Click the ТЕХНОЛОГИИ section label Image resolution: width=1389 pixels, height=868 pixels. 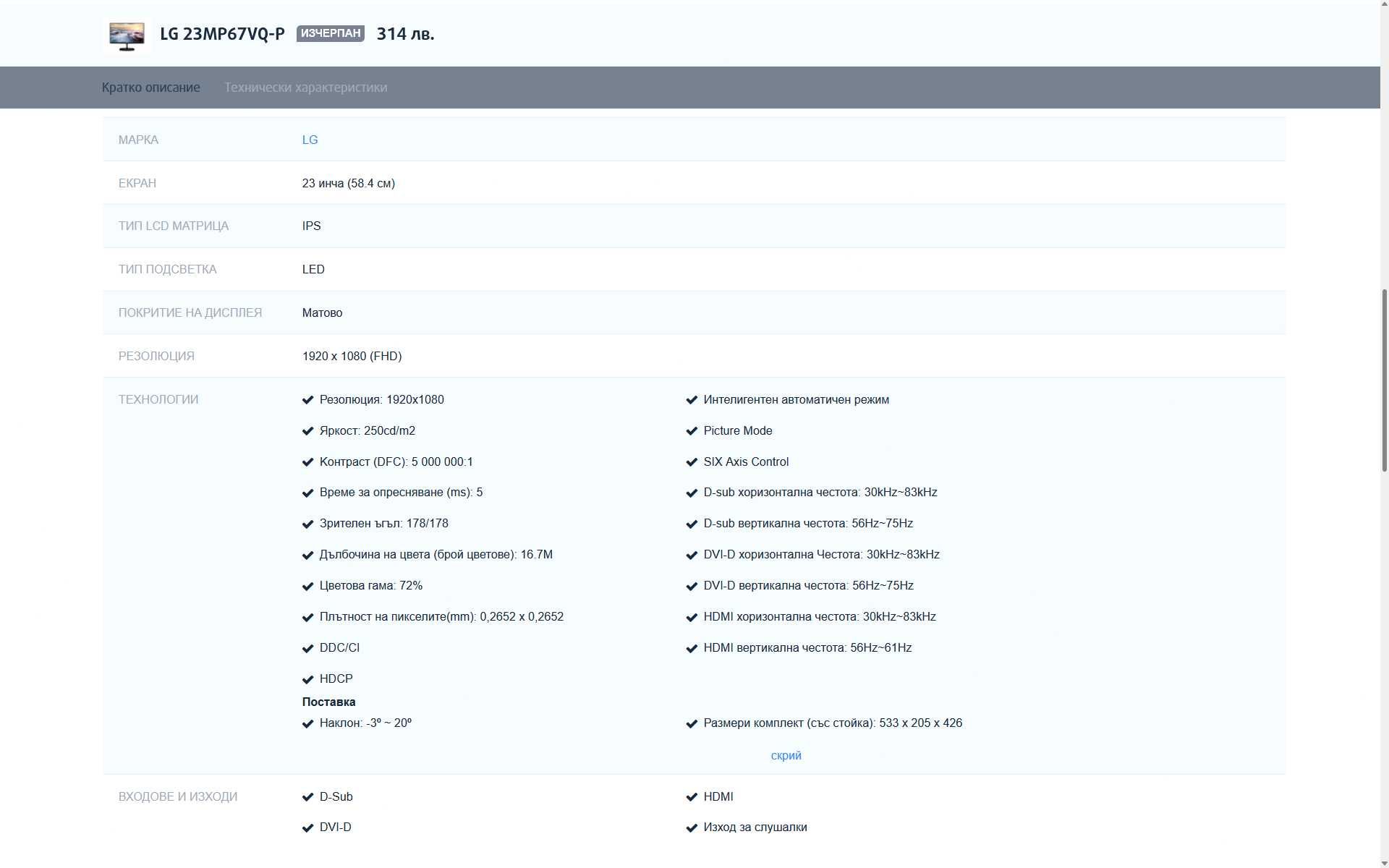pyautogui.click(x=158, y=399)
